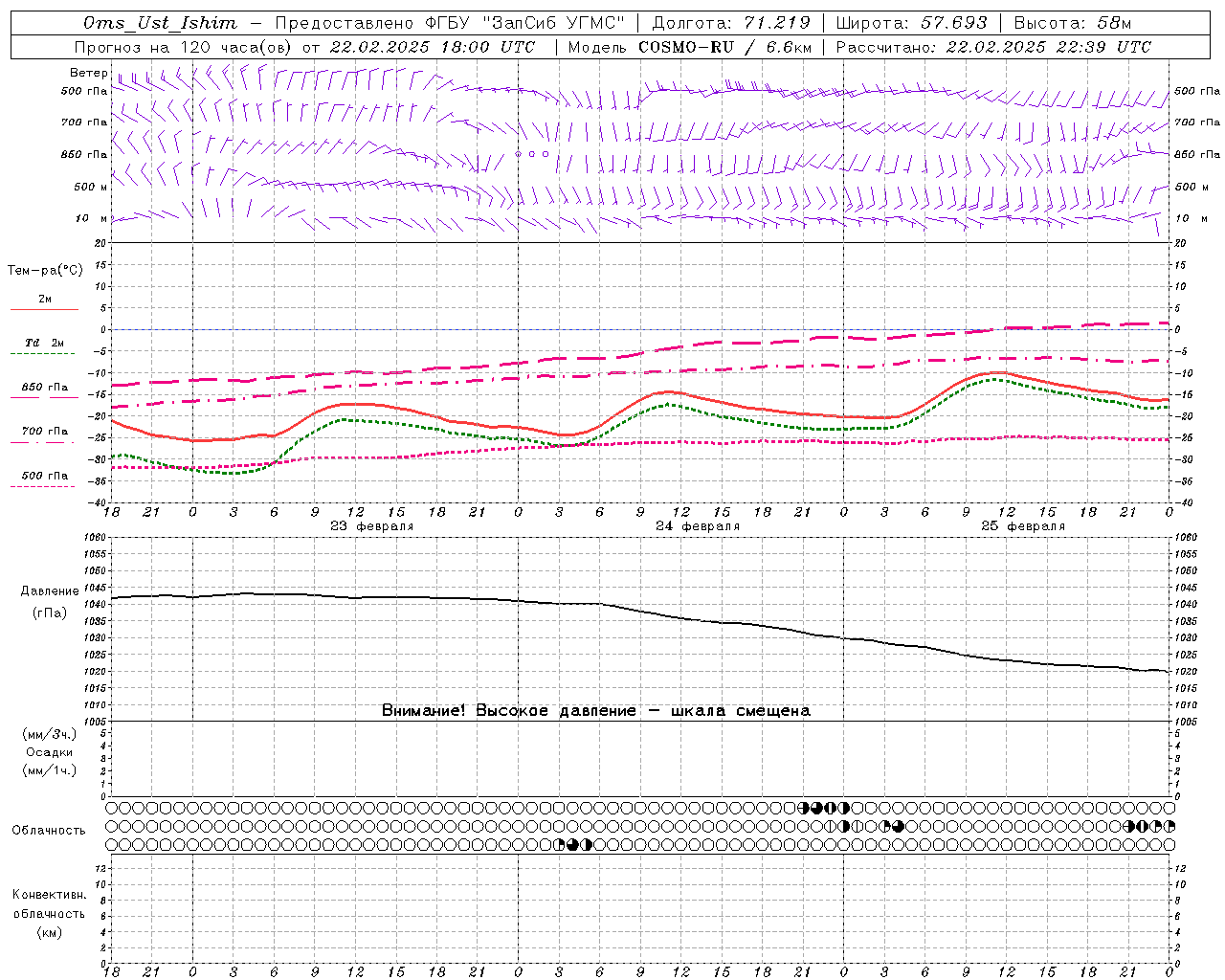
Task: Click the date label "24 февраля"
Action: click(698, 526)
